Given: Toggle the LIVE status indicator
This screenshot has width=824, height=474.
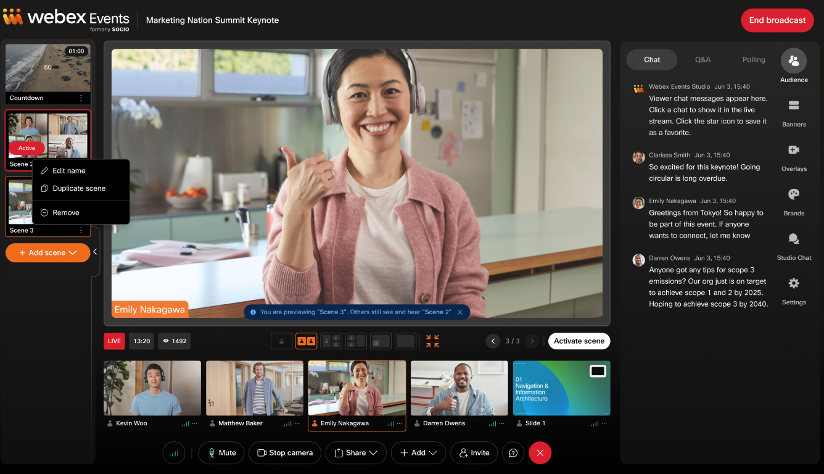Looking at the screenshot, I should click(114, 341).
